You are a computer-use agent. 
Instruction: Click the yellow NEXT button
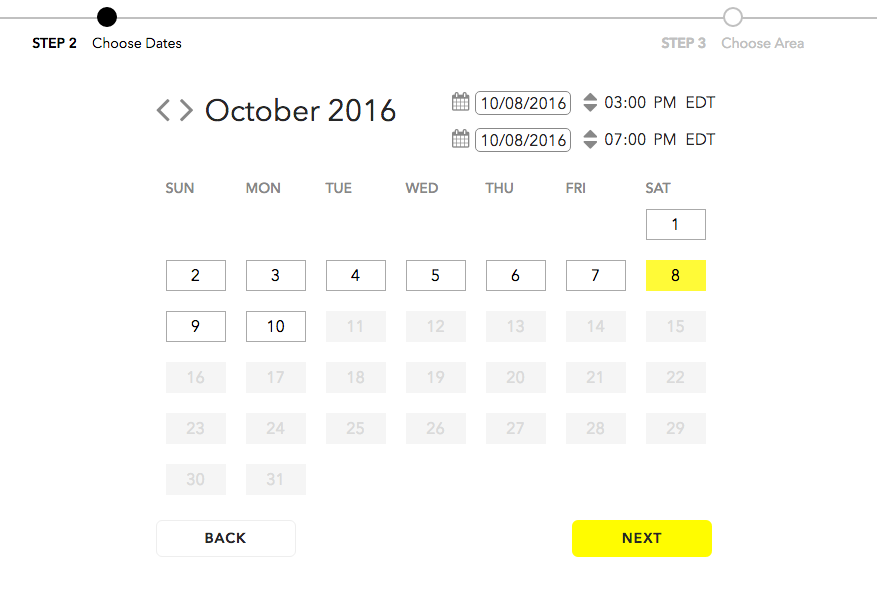click(x=642, y=538)
